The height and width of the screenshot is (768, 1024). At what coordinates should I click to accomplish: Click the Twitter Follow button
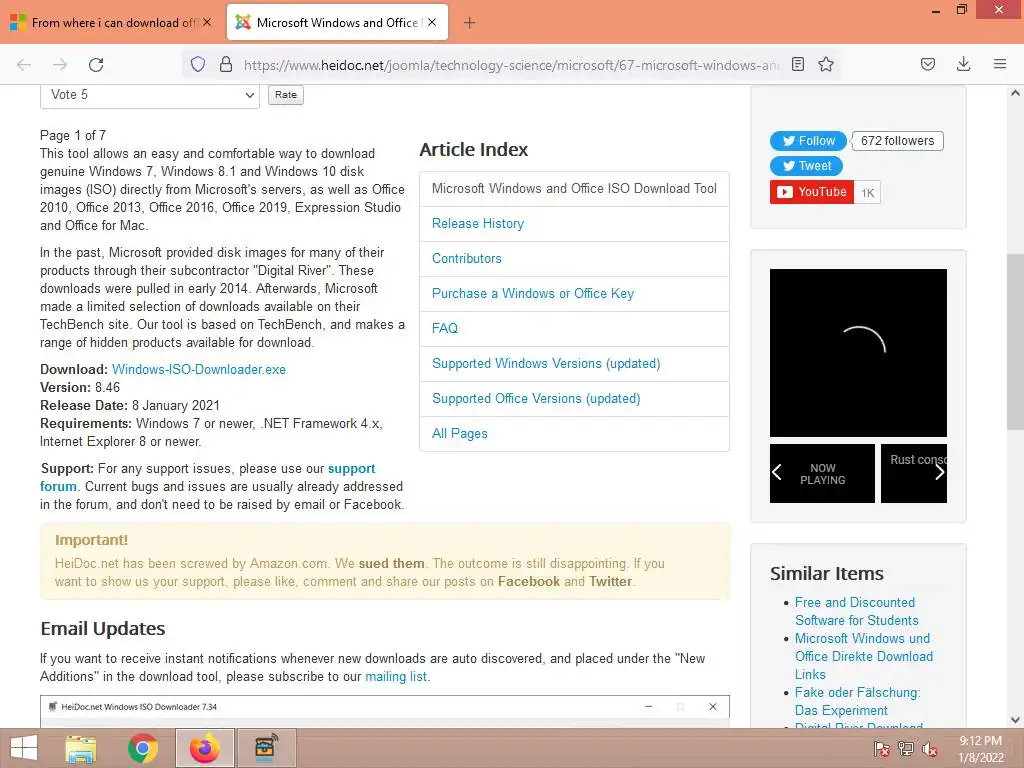pyautogui.click(x=808, y=141)
